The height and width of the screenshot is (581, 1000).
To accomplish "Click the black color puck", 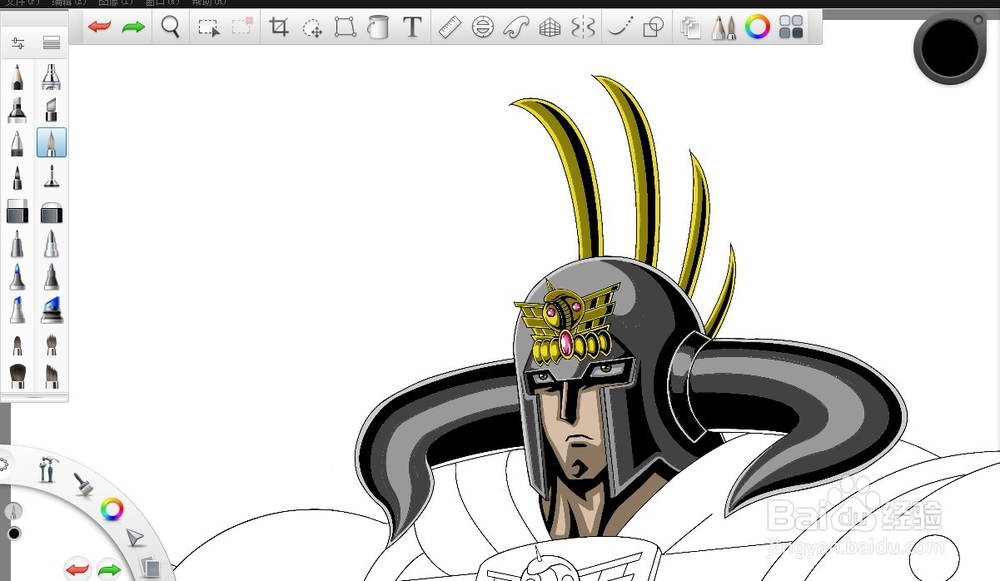I will coord(950,48).
